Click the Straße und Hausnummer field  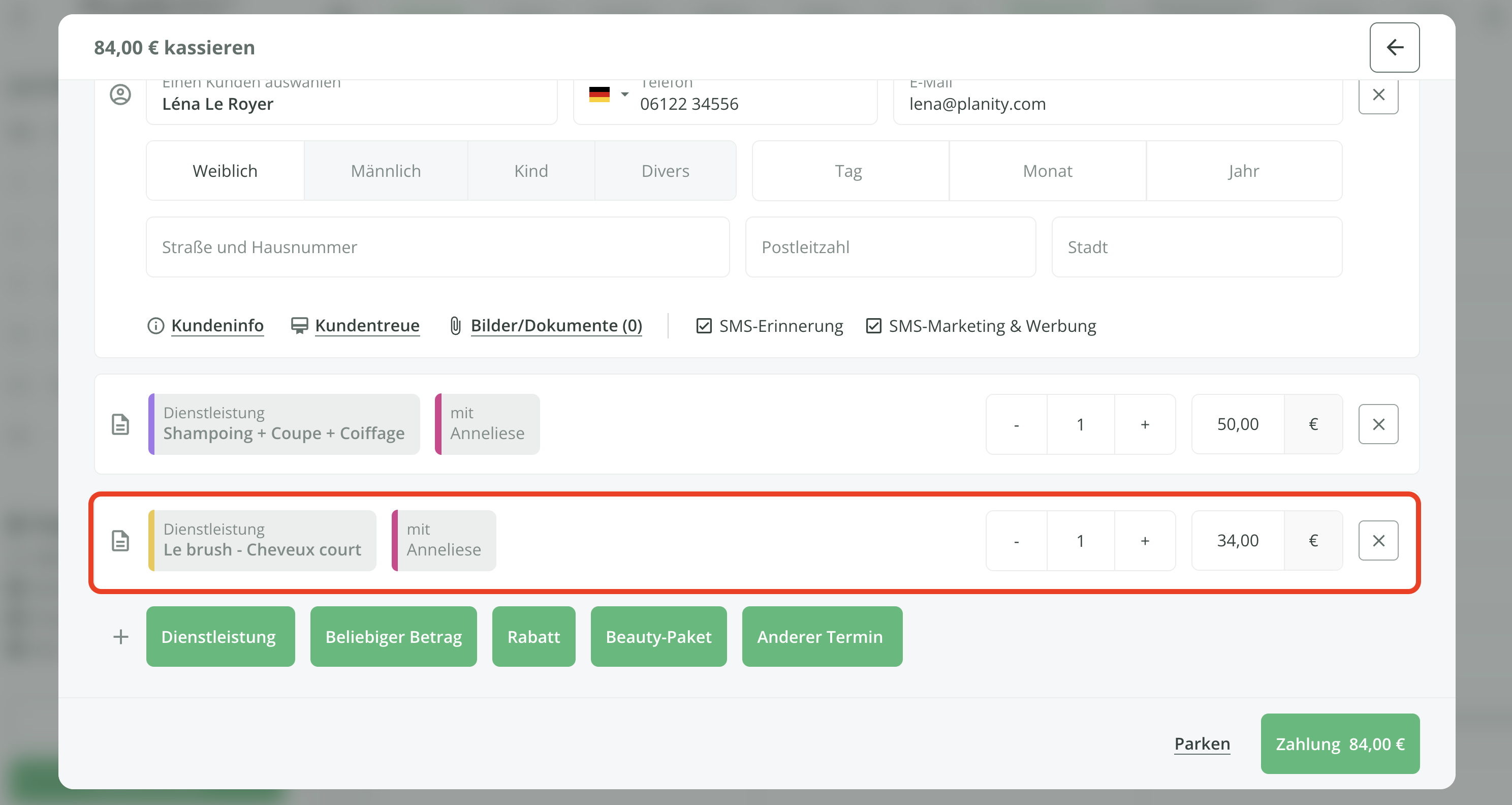[437, 247]
